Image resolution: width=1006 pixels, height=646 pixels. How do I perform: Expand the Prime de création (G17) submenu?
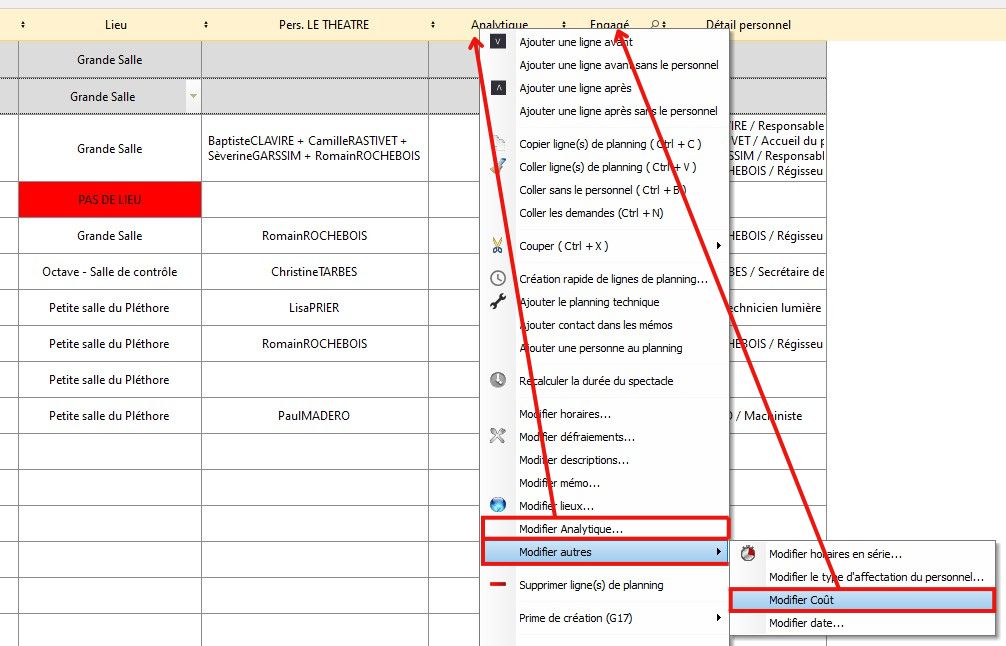coord(719,618)
